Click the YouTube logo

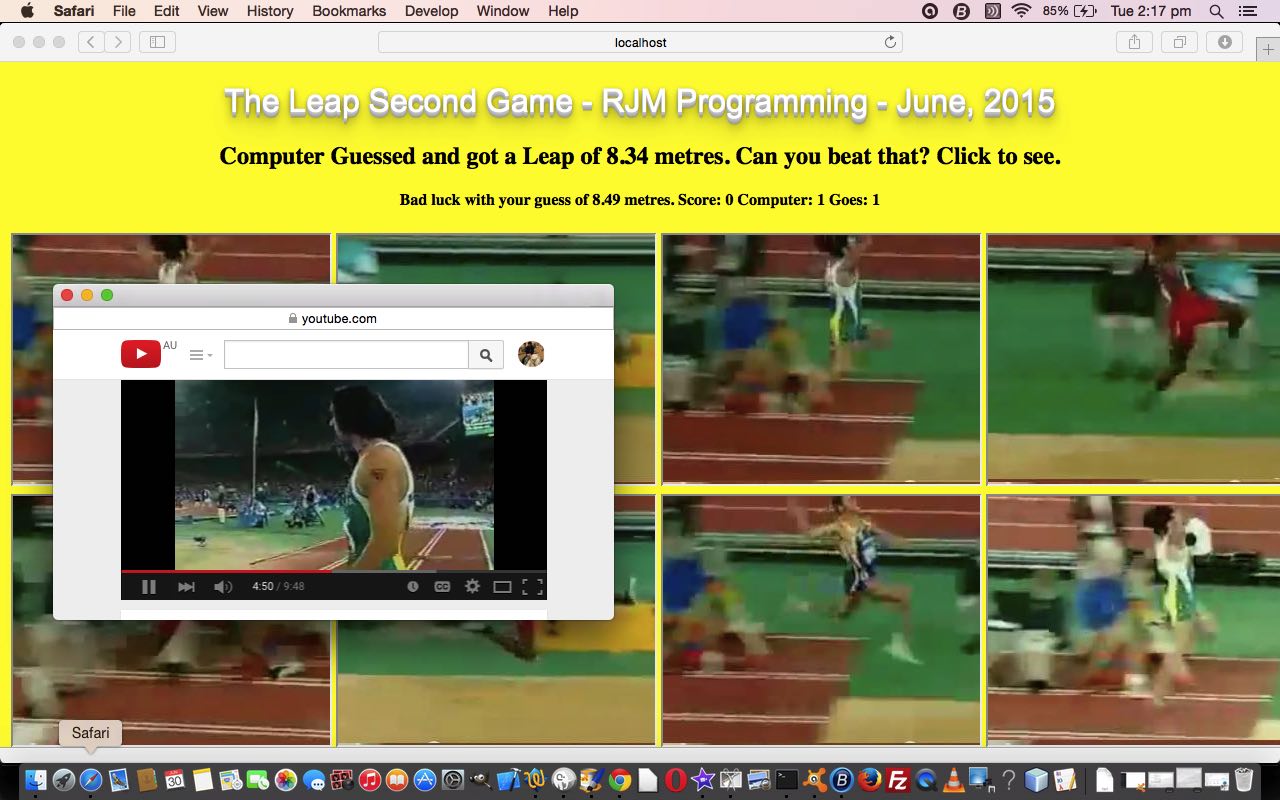tap(141, 354)
